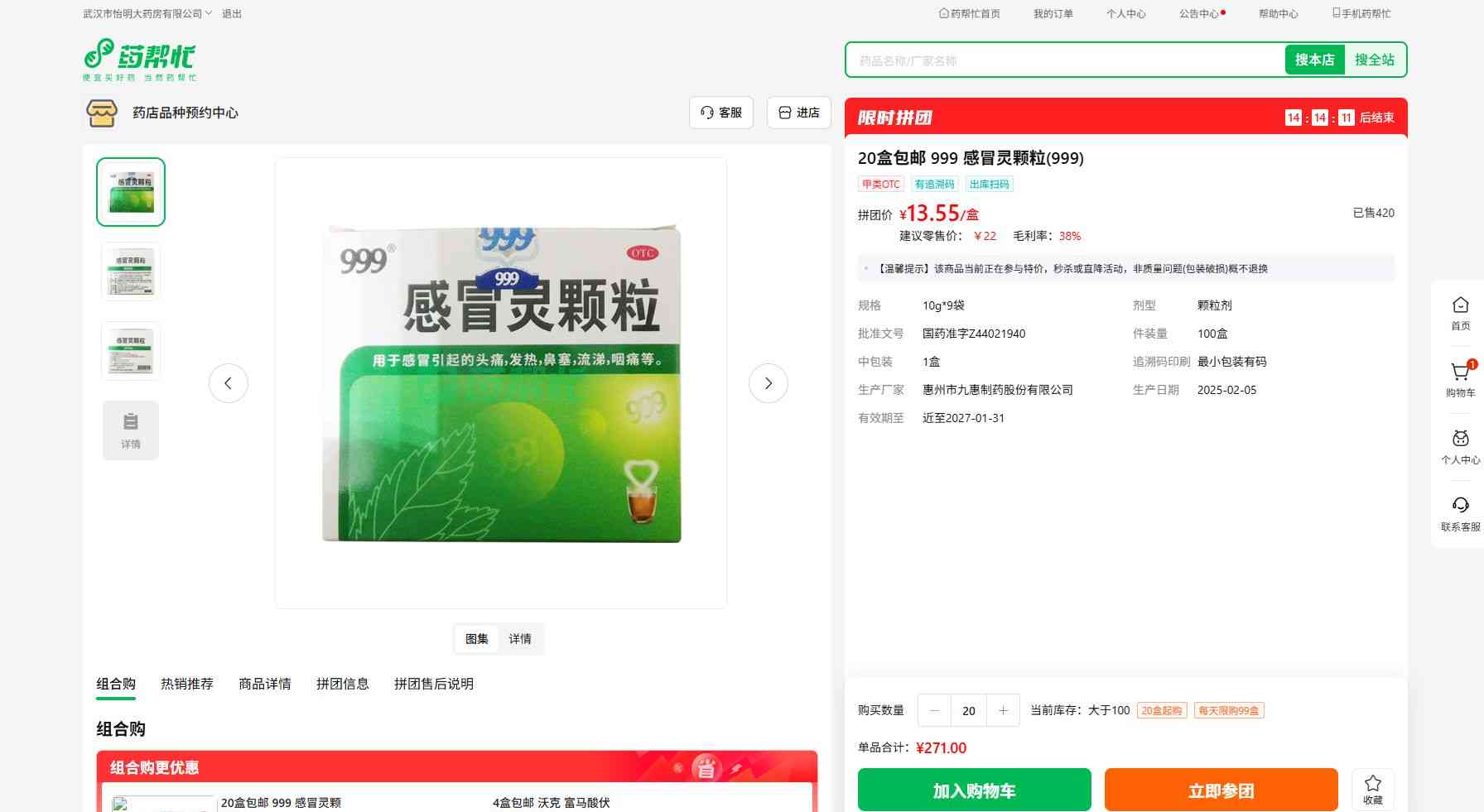Open the home icon in right sidebar
The width and height of the screenshot is (1484, 812).
[x=1460, y=306]
